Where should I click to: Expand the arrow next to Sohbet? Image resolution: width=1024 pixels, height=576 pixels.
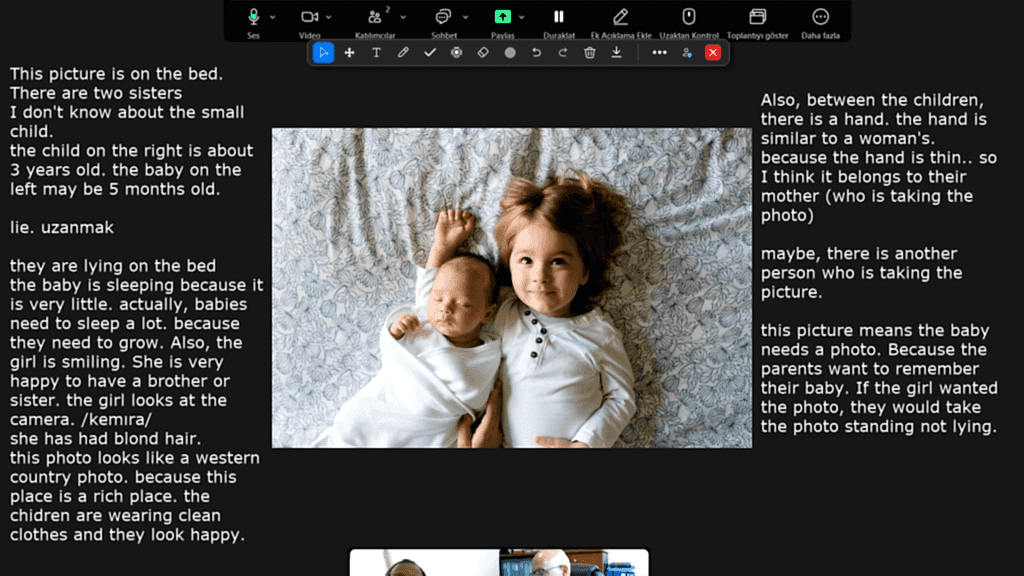coord(465,17)
